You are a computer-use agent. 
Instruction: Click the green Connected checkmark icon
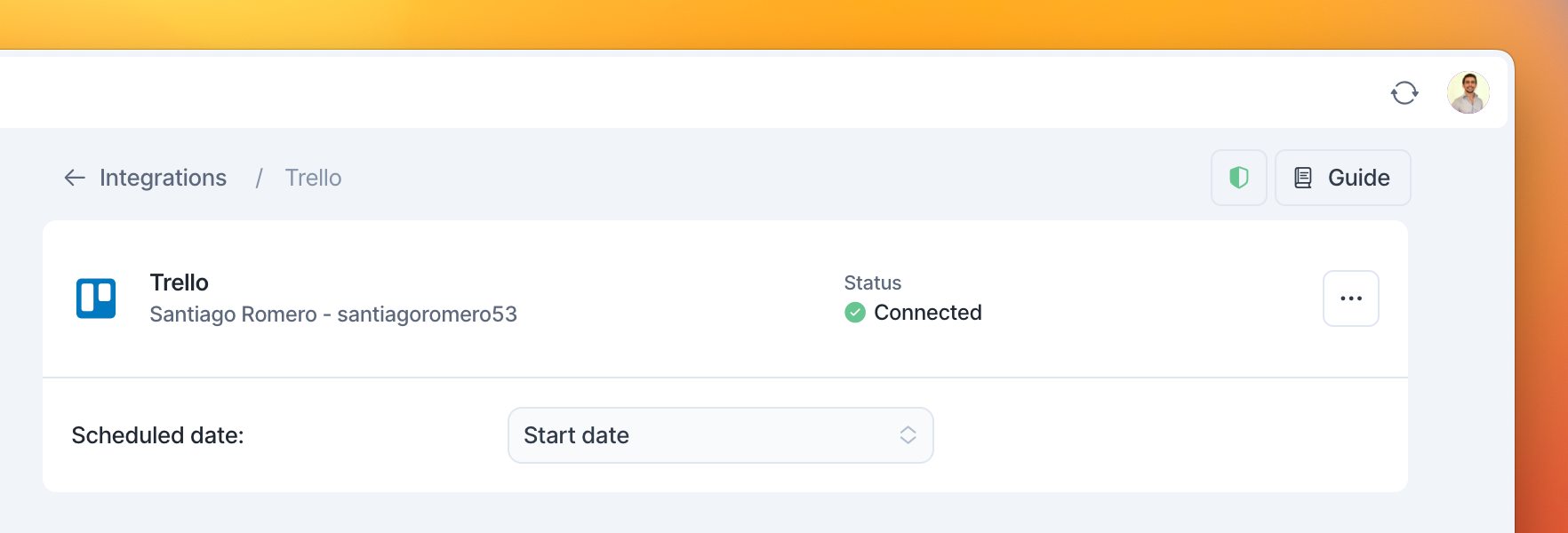(855, 313)
